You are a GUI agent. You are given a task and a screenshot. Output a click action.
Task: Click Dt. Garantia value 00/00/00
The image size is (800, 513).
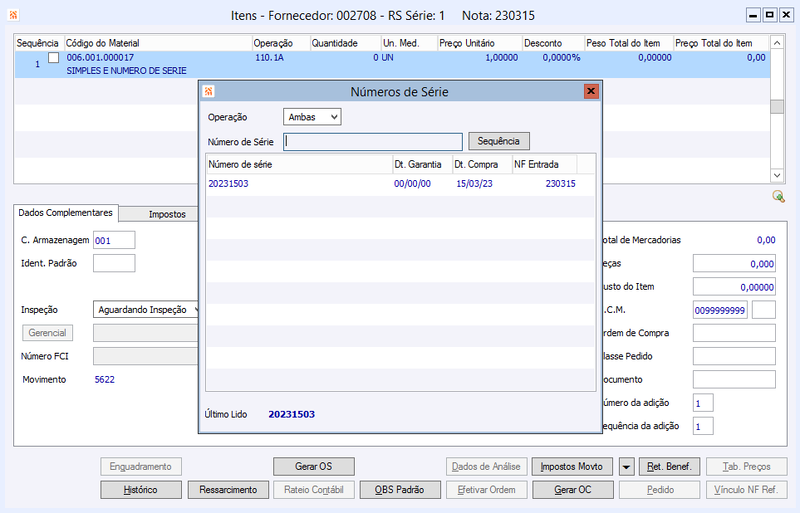pos(412,184)
